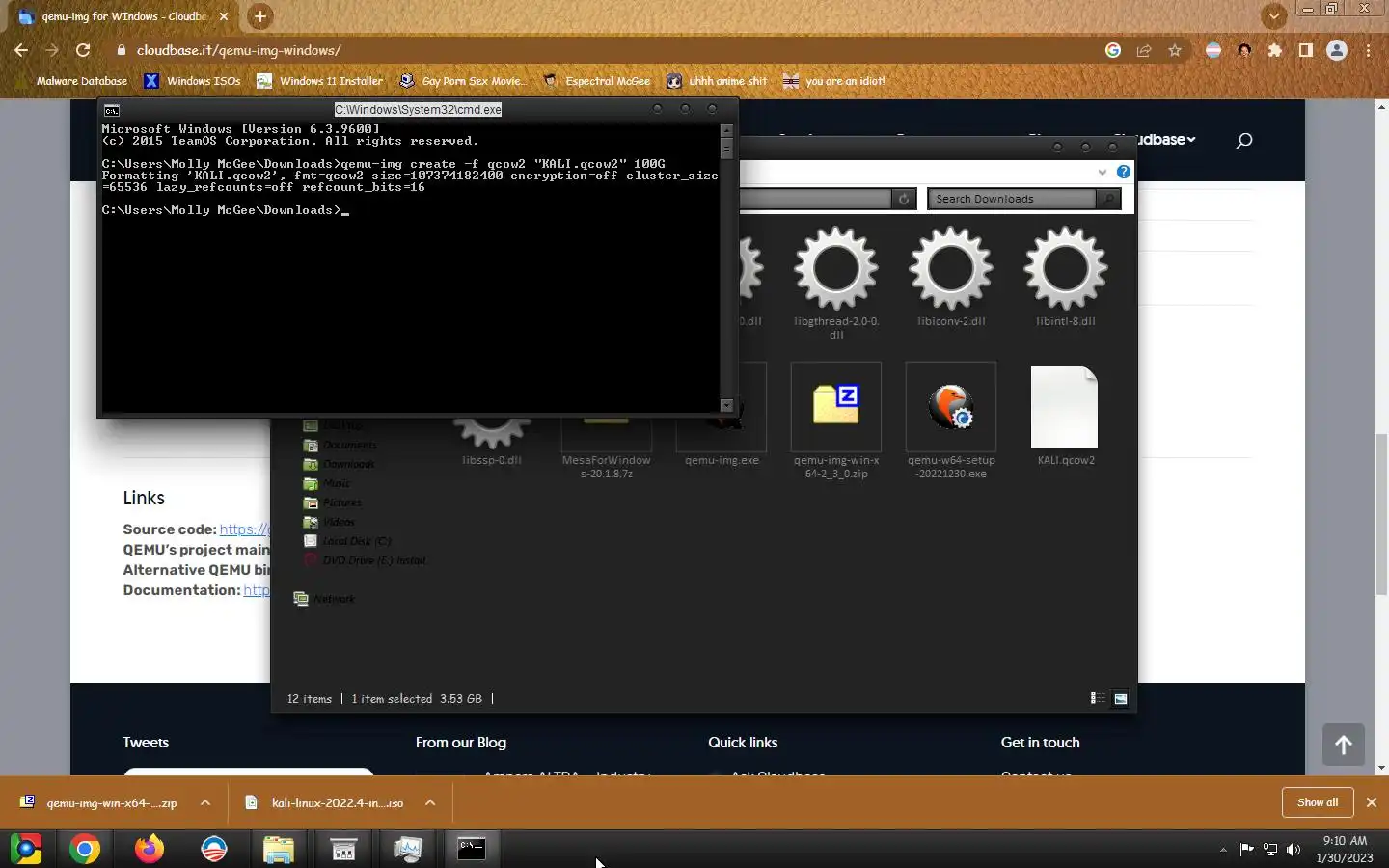Click the Explorer help question mark
Screen dimensions: 1389x868
point(1123,172)
